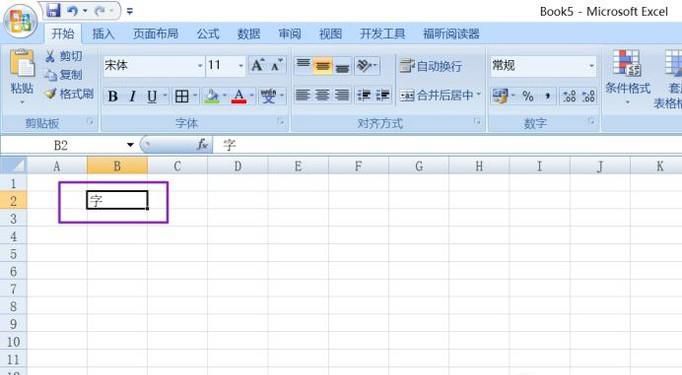Viewport: 682px width, 375px height.
Task: Activate the 格式刷 format painter
Action: tap(70, 94)
